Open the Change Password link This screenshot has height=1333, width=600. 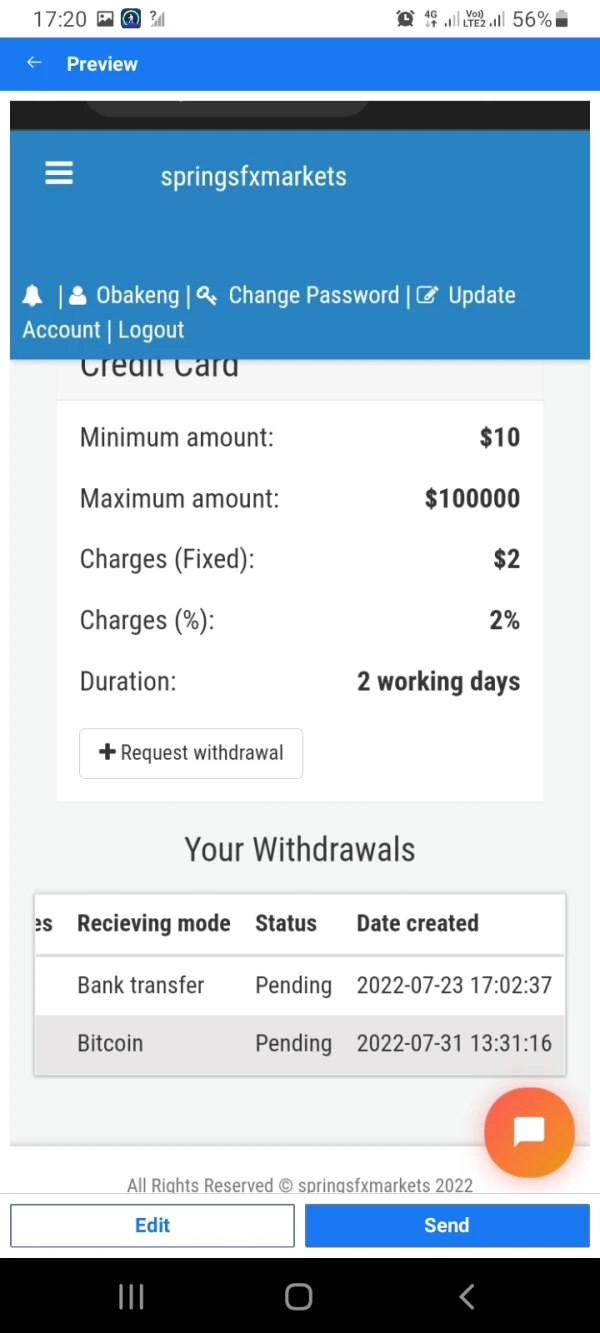tap(313, 296)
